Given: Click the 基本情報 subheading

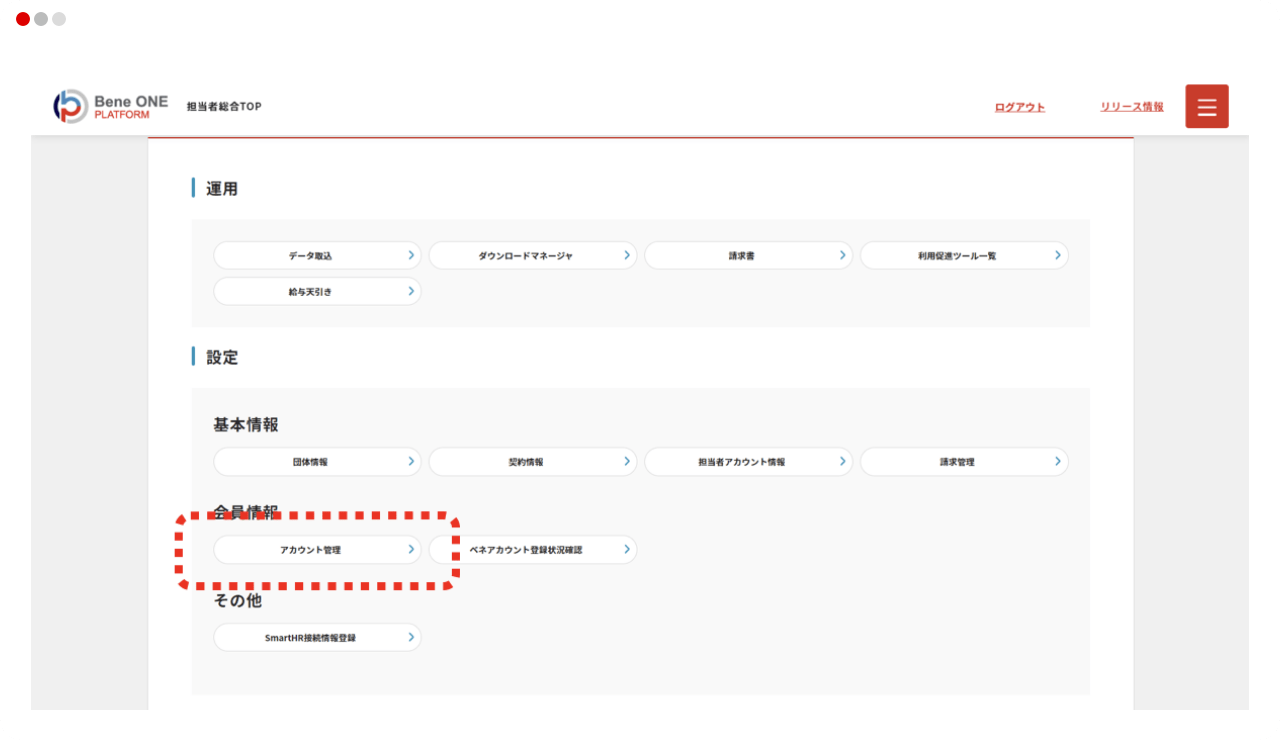Looking at the screenshot, I should click(x=246, y=425).
